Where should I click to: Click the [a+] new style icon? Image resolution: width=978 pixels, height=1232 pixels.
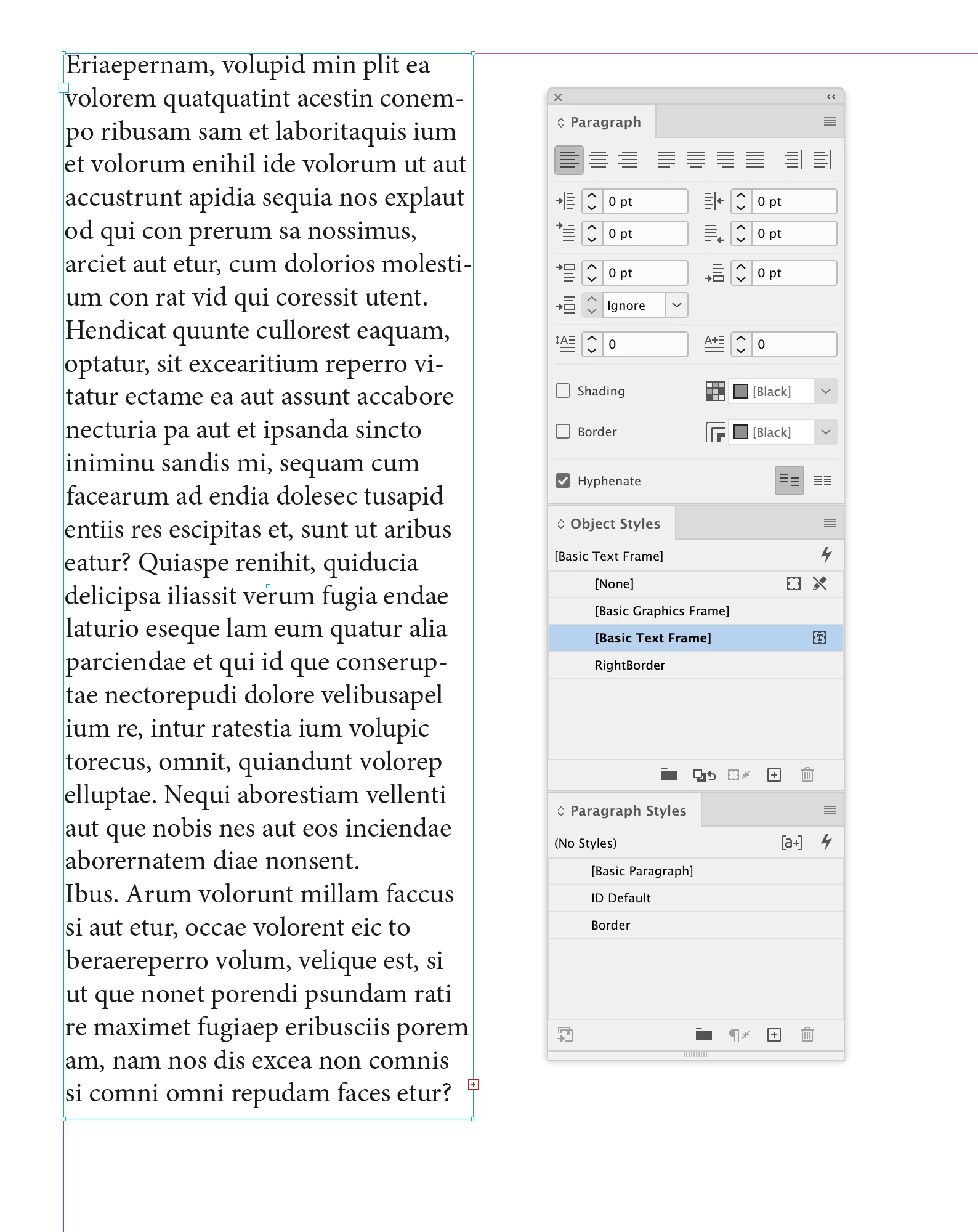point(792,842)
